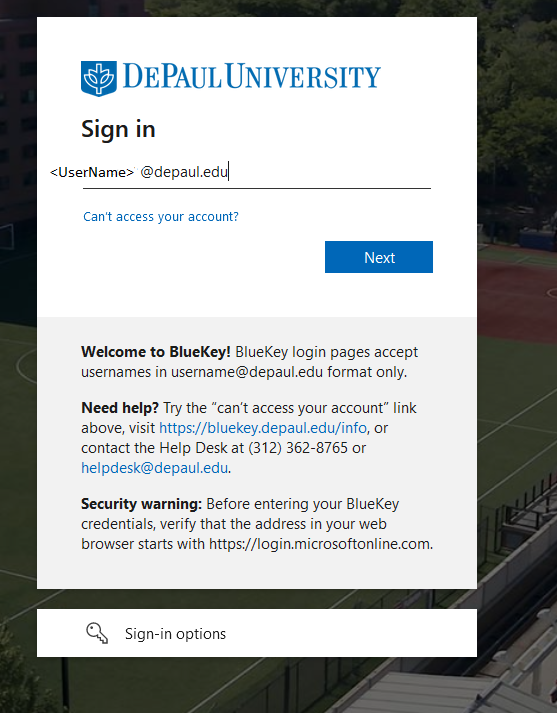Click the blue Next button
Image resolution: width=557 pixels, height=713 pixels.
coord(379,257)
